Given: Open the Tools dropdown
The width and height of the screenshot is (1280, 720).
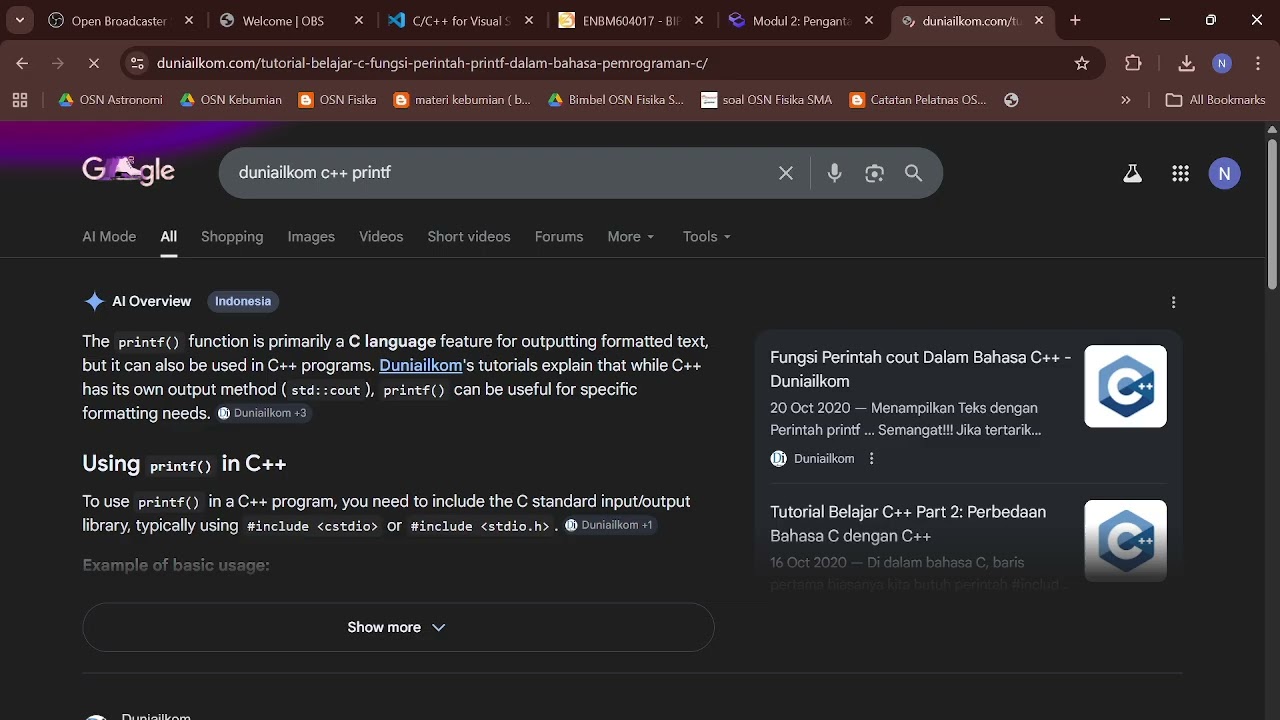Looking at the screenshot, I should click(707, 237).
